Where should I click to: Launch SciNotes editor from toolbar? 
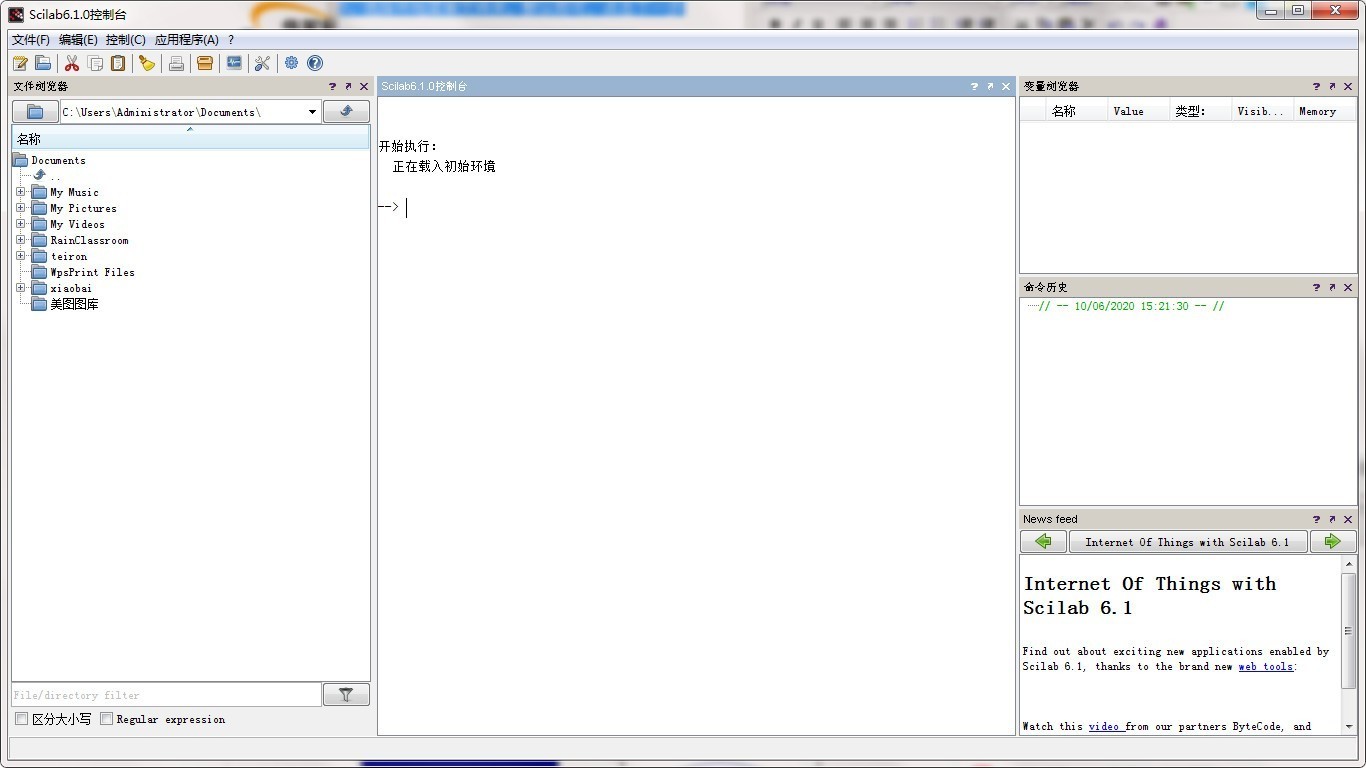tap(20, 63)
